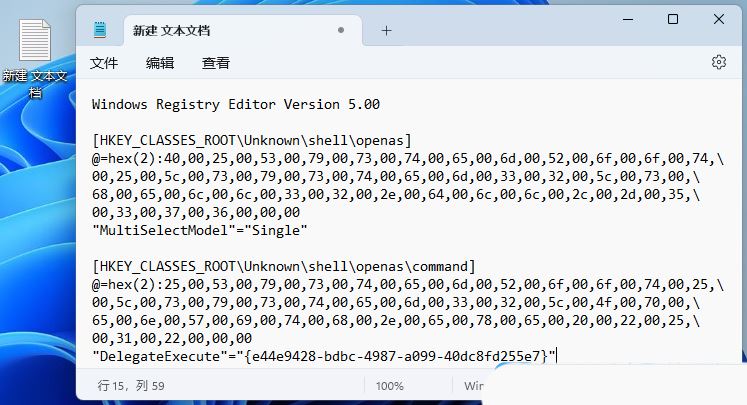Click line starting '@=hex(2):25,00,53'
747x405 pixels.
[x=408, y=284]
